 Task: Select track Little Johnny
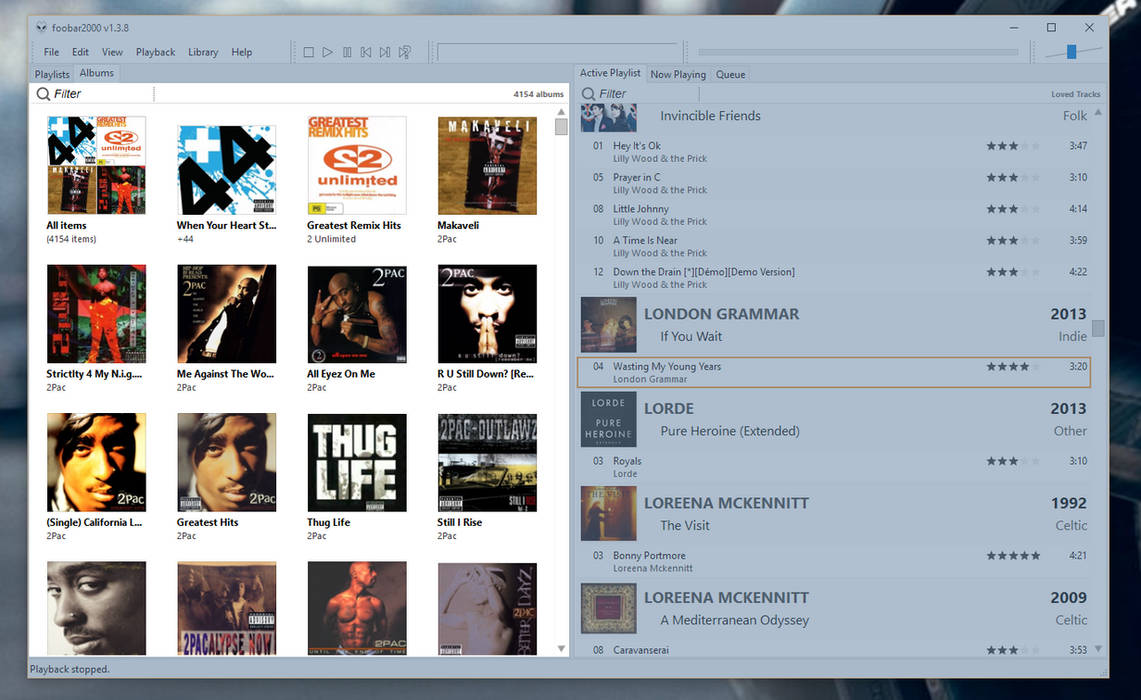(835, 215)
